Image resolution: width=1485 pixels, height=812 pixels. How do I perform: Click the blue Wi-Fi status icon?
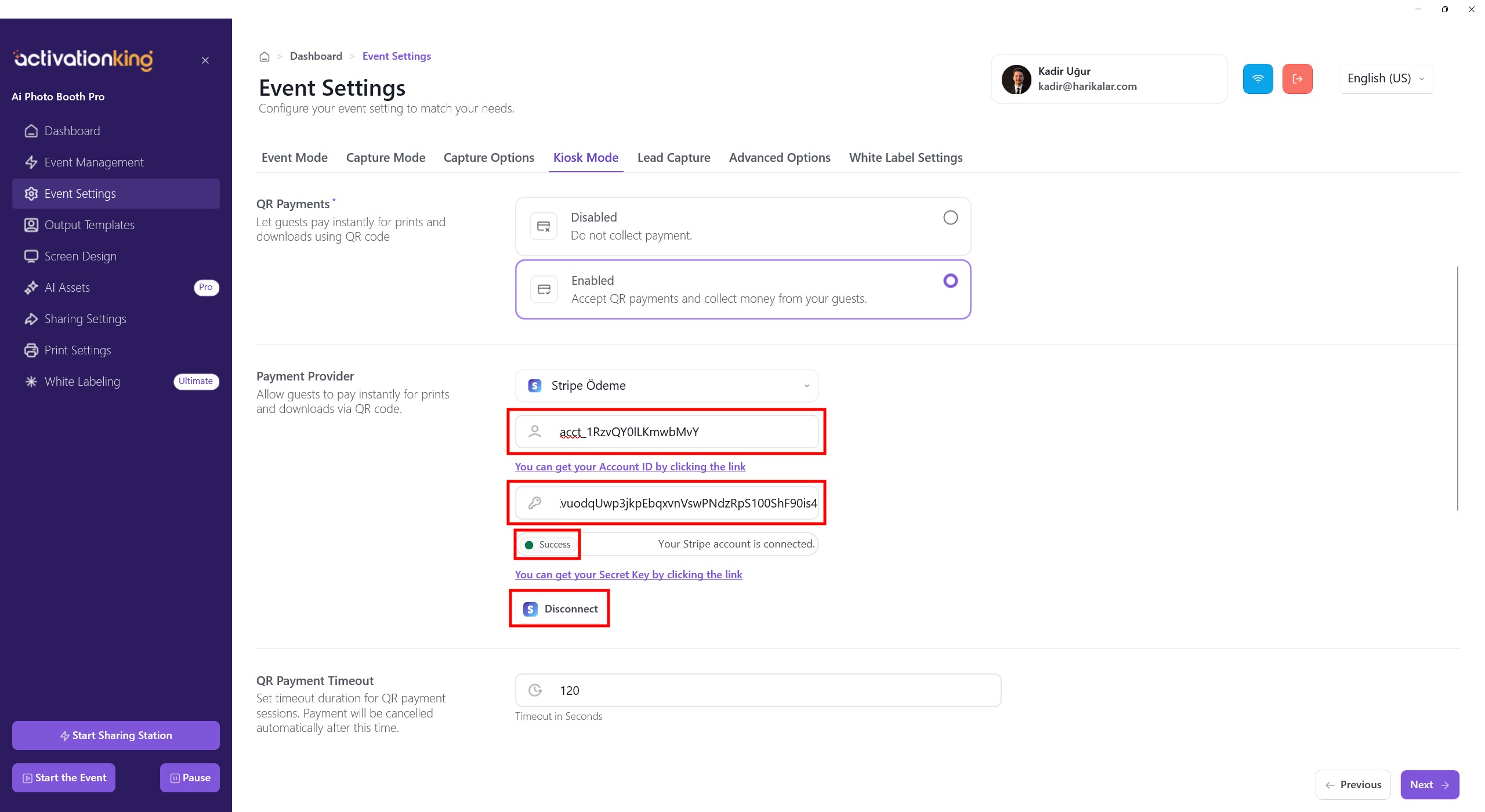click(1258, 79)
